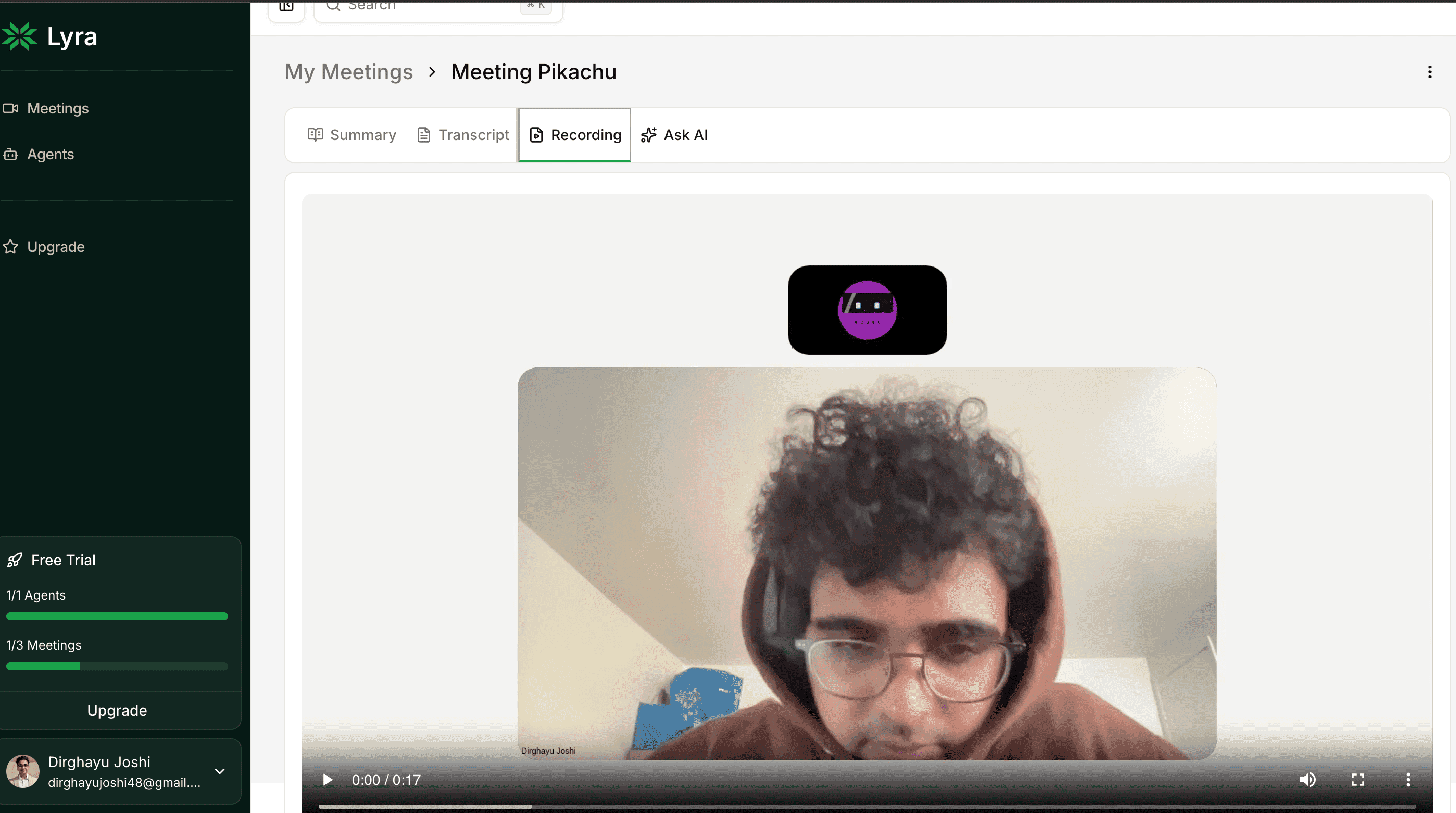The image size is (1456, 813).
Task: Mute the video volume
Action: coord(1308,780)
